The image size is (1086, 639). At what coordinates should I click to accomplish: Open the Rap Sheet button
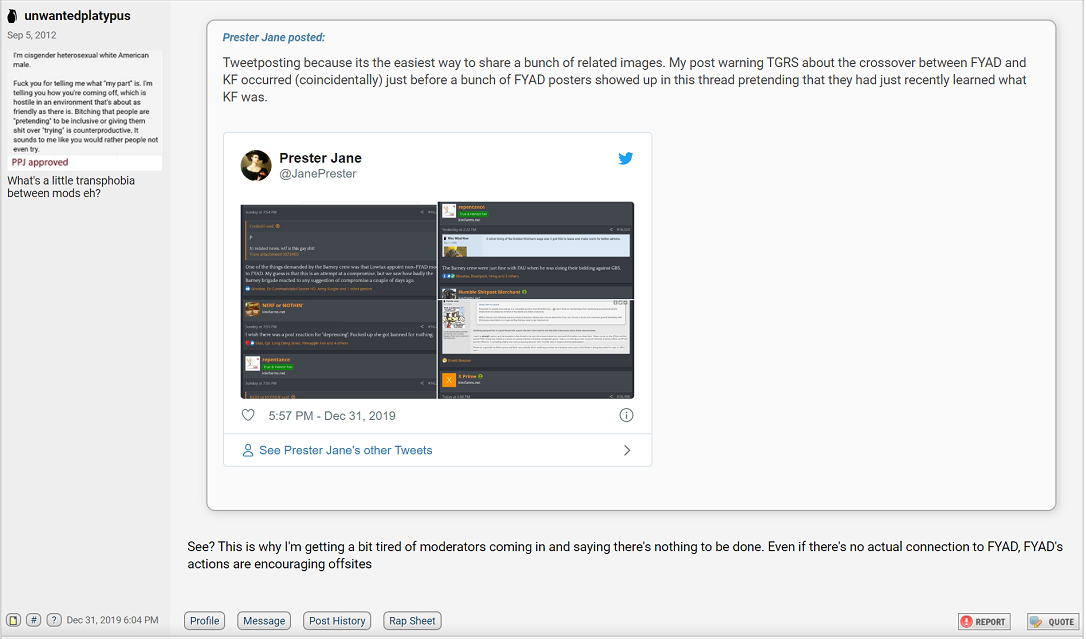(412, 621)
